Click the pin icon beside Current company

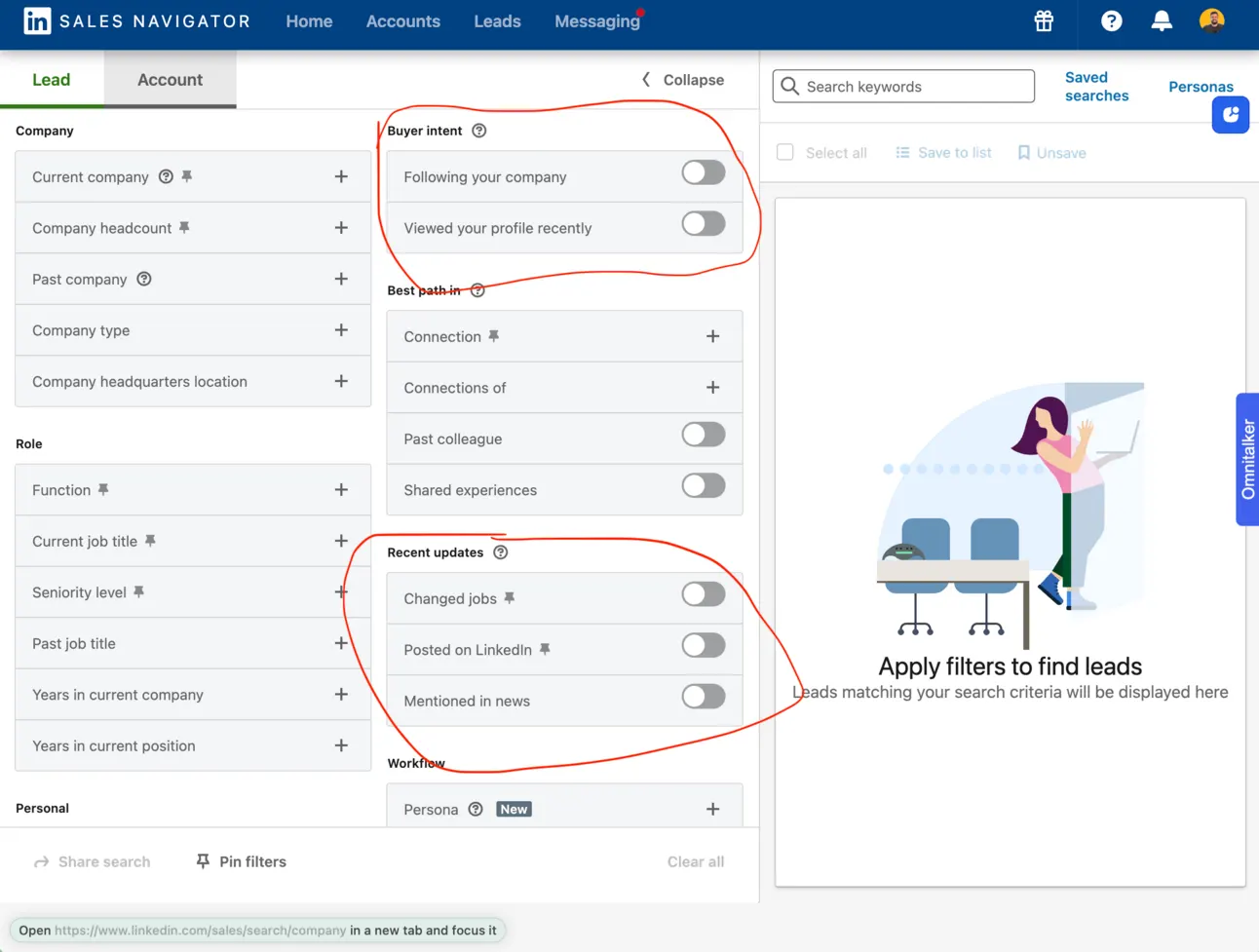[187, 176]
